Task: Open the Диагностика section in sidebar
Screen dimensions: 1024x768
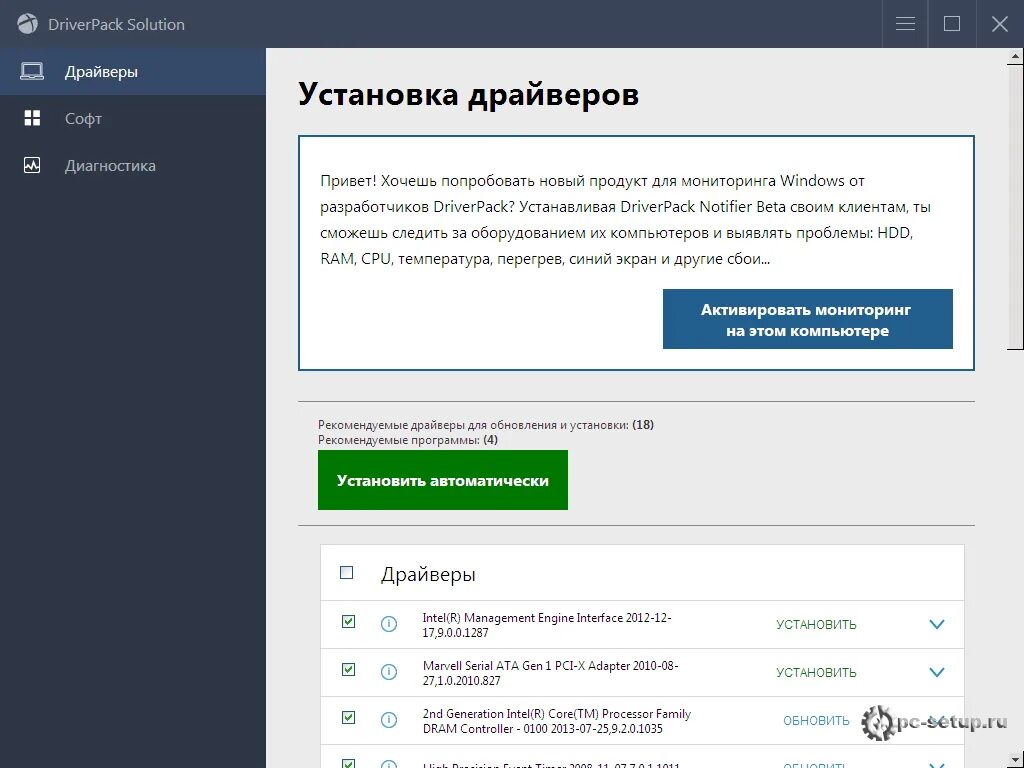Action: 133,165
